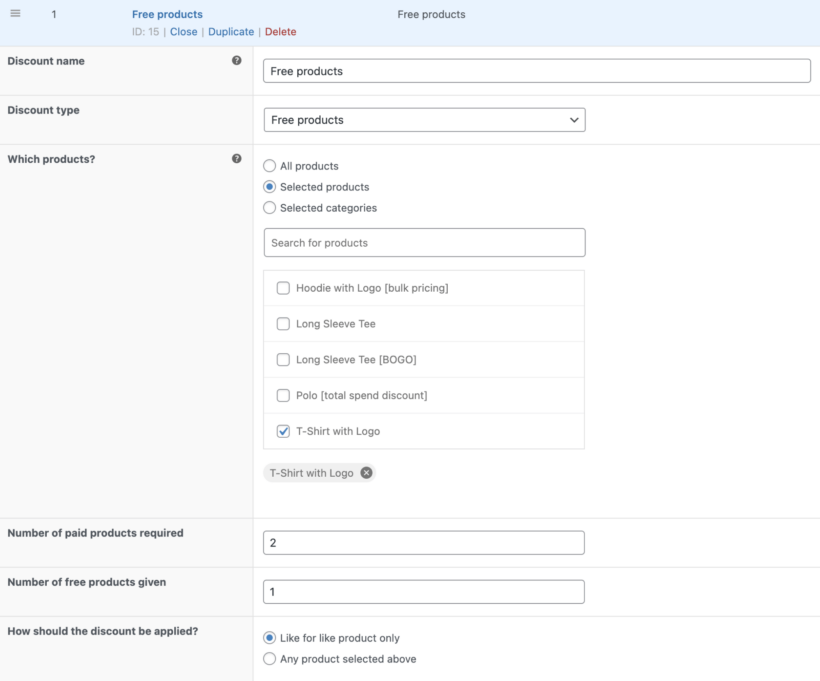
Task: Open the Free products discount title
Action: point(167,14)
